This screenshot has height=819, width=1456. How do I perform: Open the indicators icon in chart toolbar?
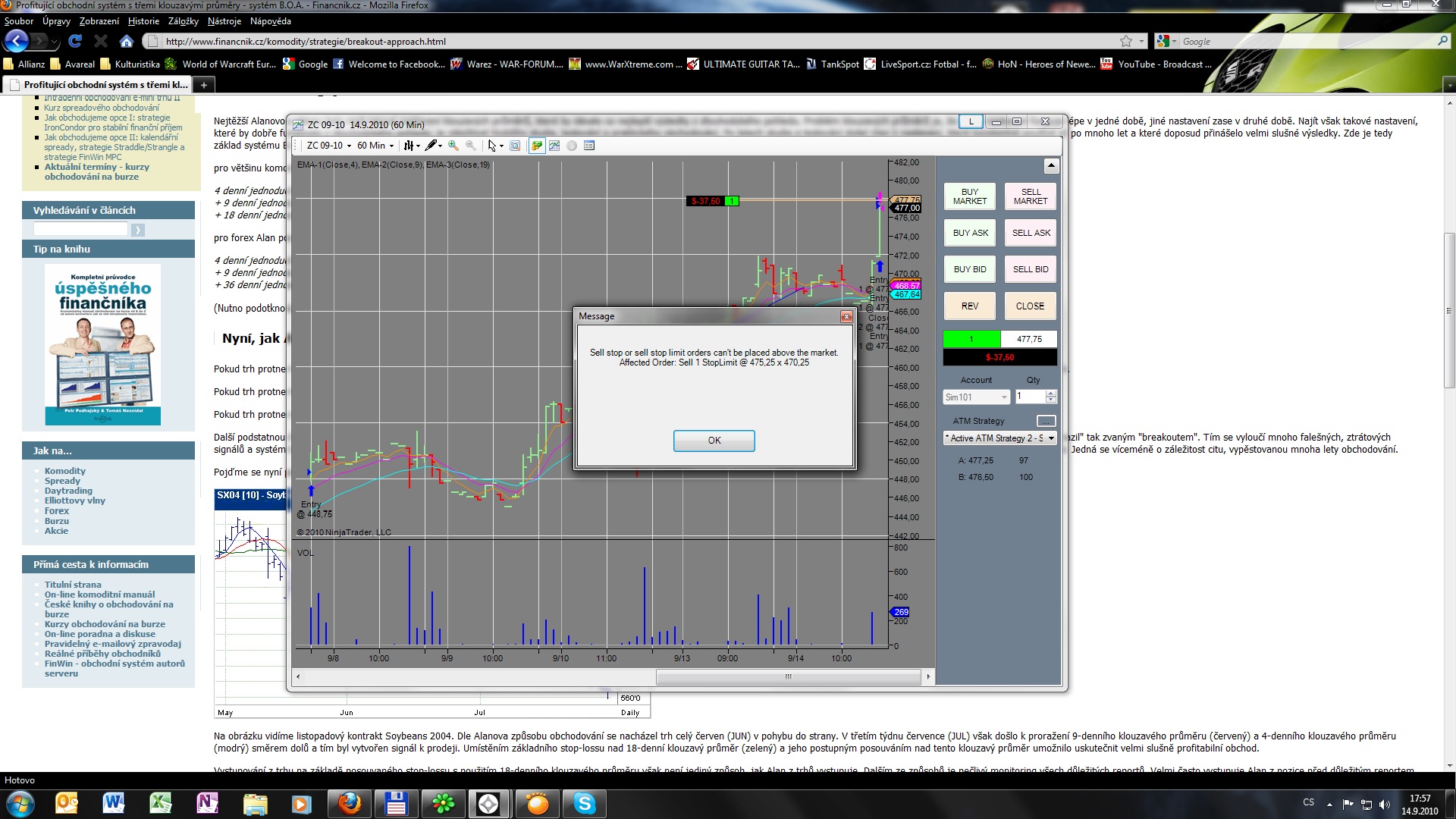click(554, 146)
